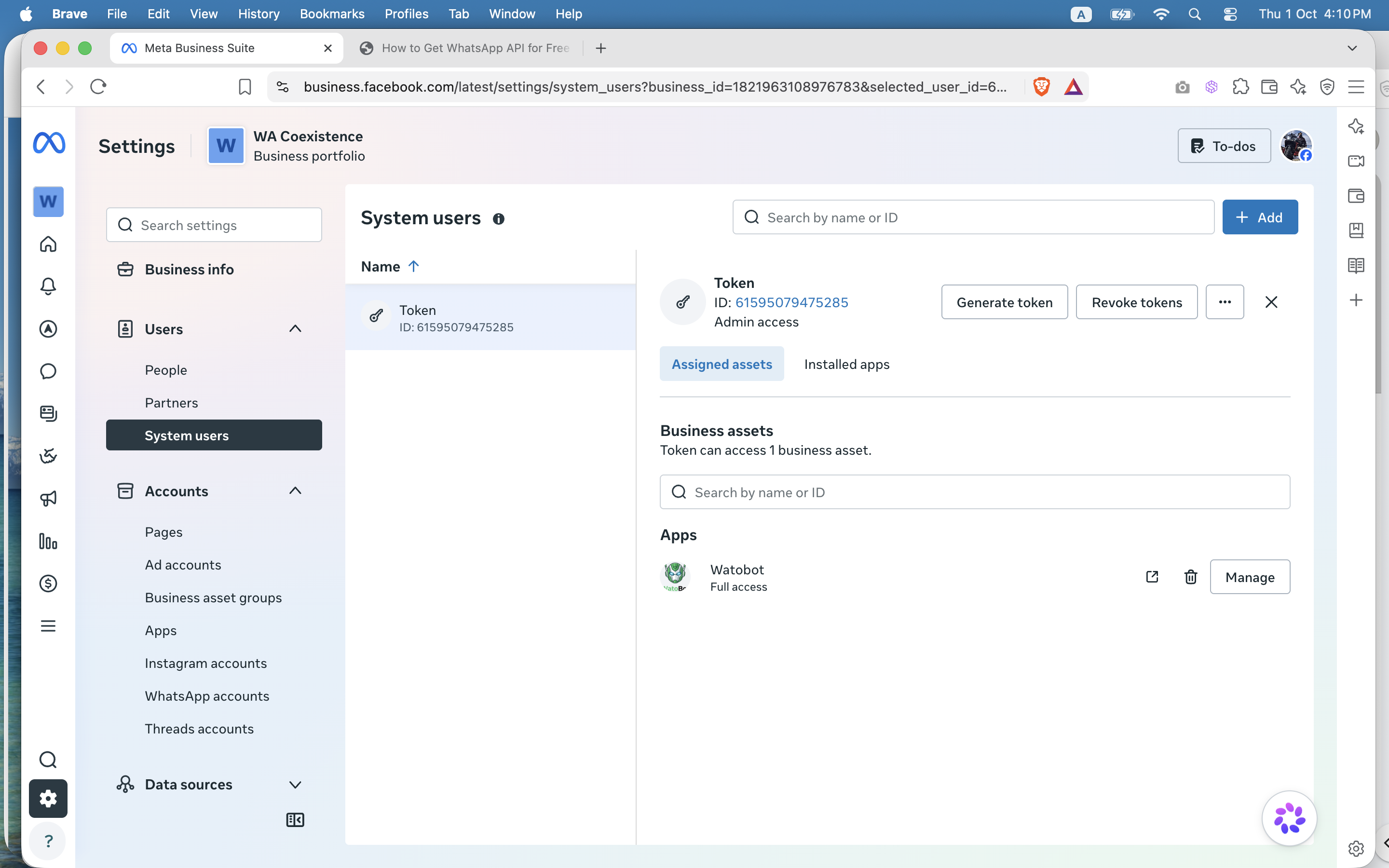Open the search magnifier in left rail
This screenshot has width=1389, height=868.
48,760
